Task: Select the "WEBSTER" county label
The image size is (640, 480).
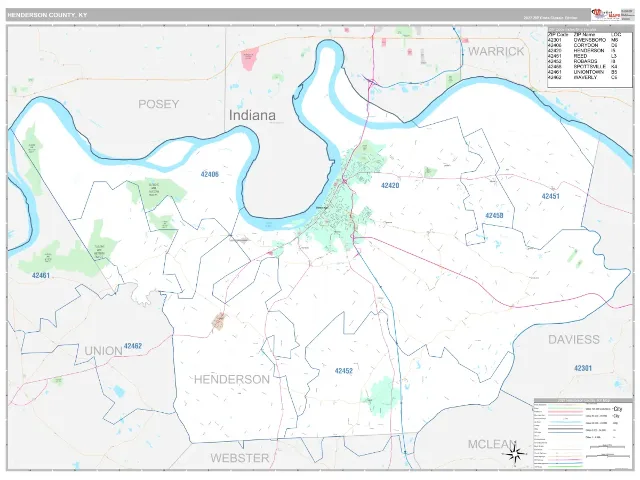Action: [x=240, y=458]
